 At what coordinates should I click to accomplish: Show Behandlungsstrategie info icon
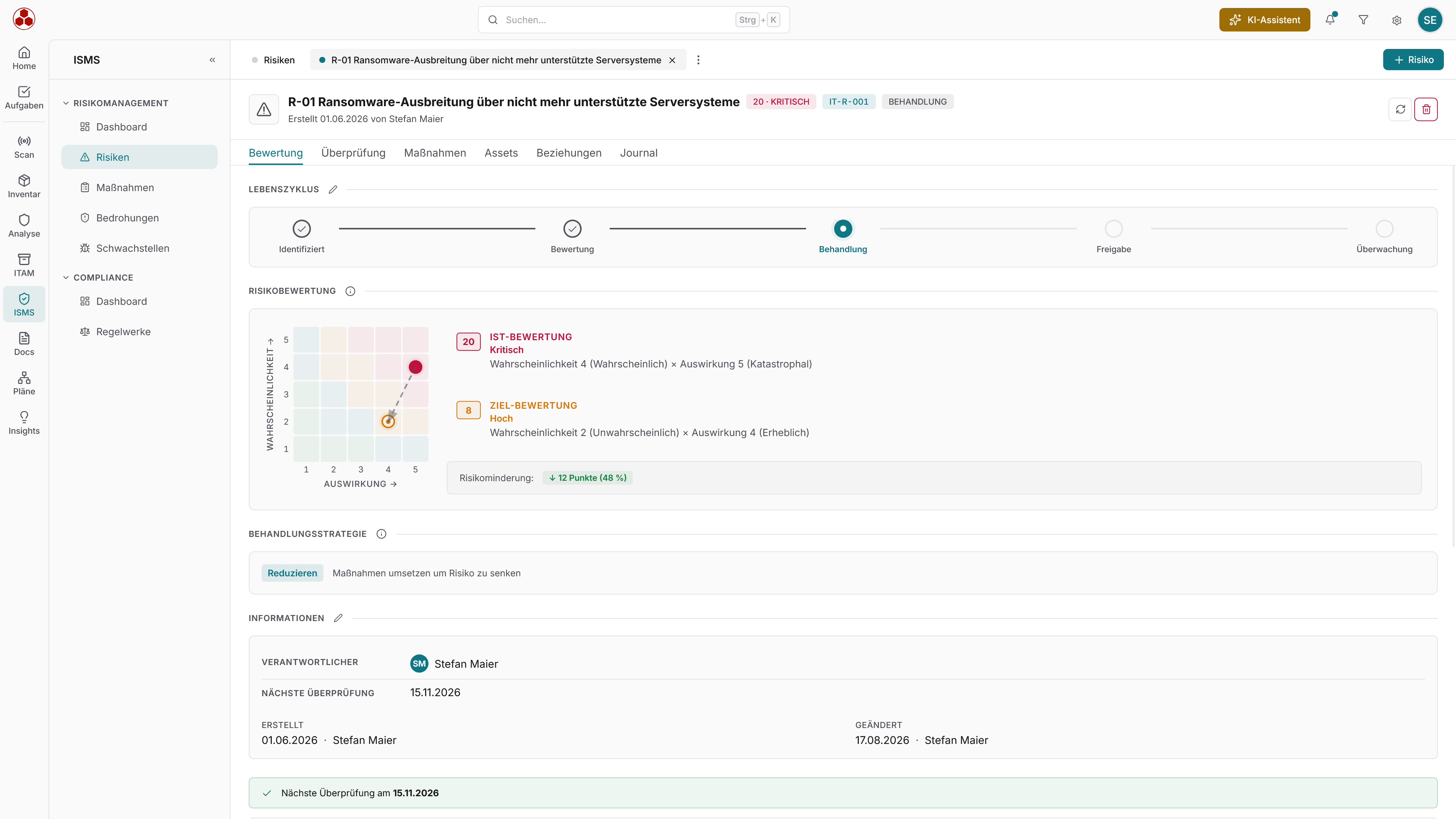tap(381, 533)
